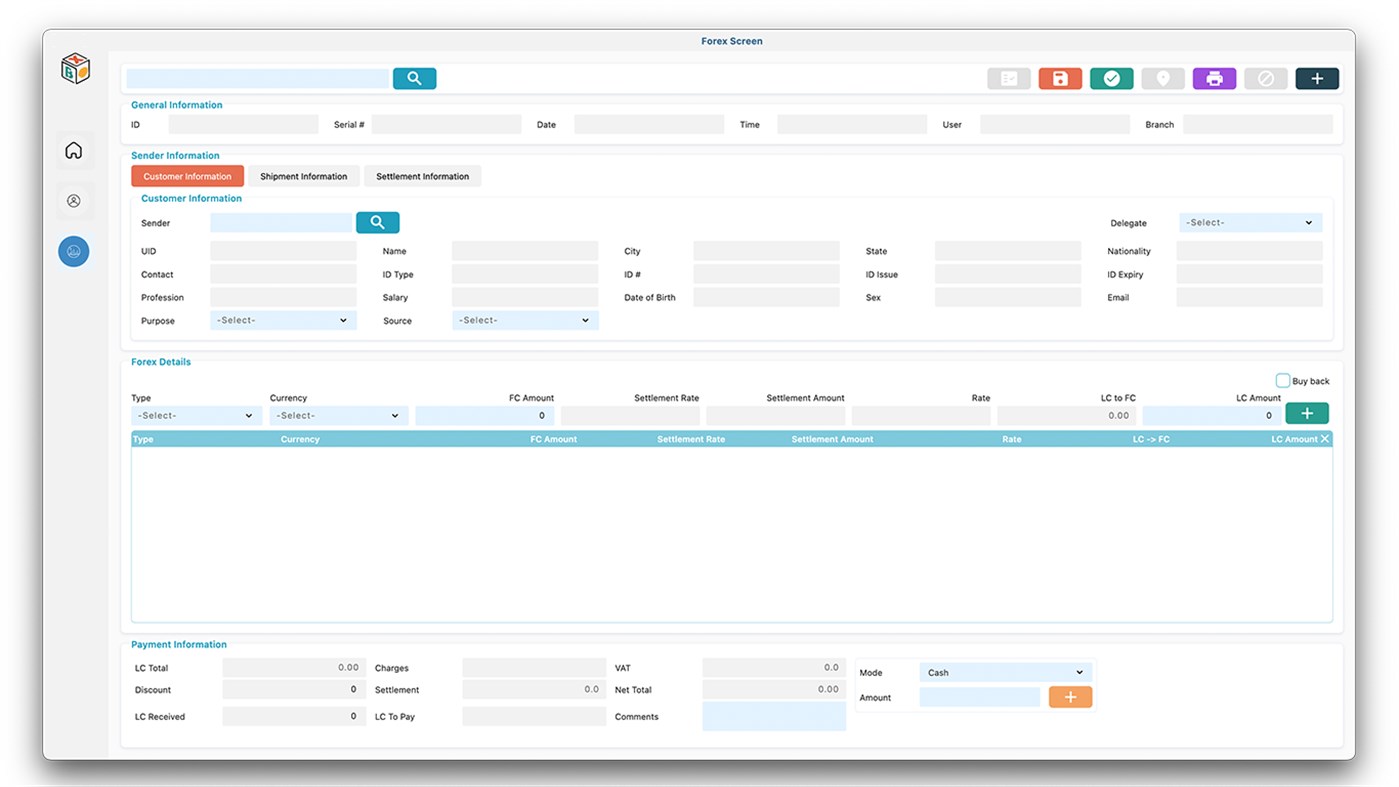Open the location pin icon on the toolbar
Viewport: 1399px width, 787px height.
tap(1163, 78)
